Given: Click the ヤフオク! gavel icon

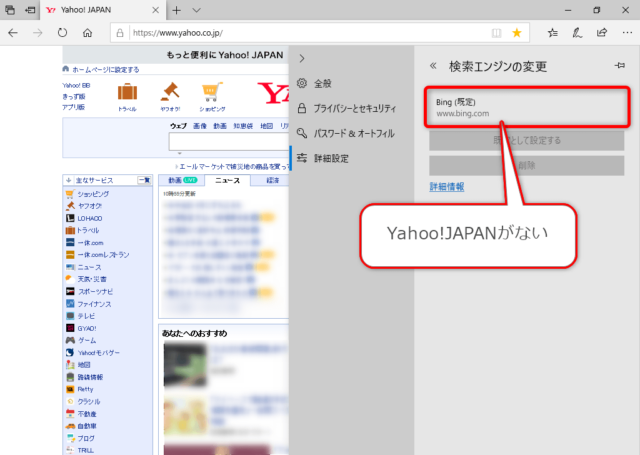Looking at the screenshot, I should click(170, 92).
